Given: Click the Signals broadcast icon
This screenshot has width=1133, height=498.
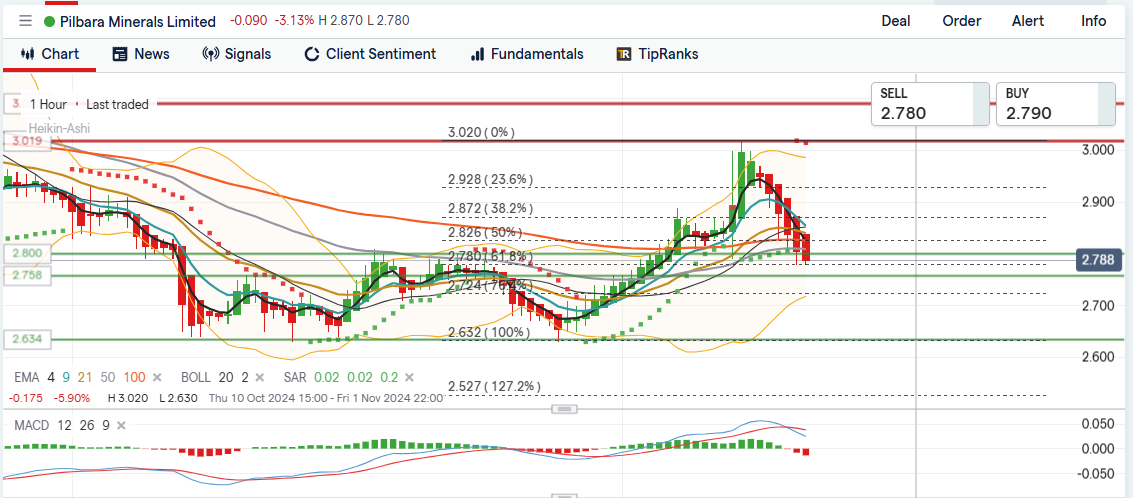Looking at the screenshot, I should 210,54.
